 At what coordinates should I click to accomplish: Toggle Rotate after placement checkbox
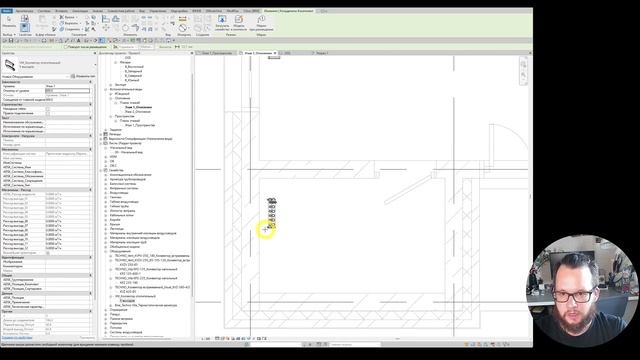pos(66,47)
